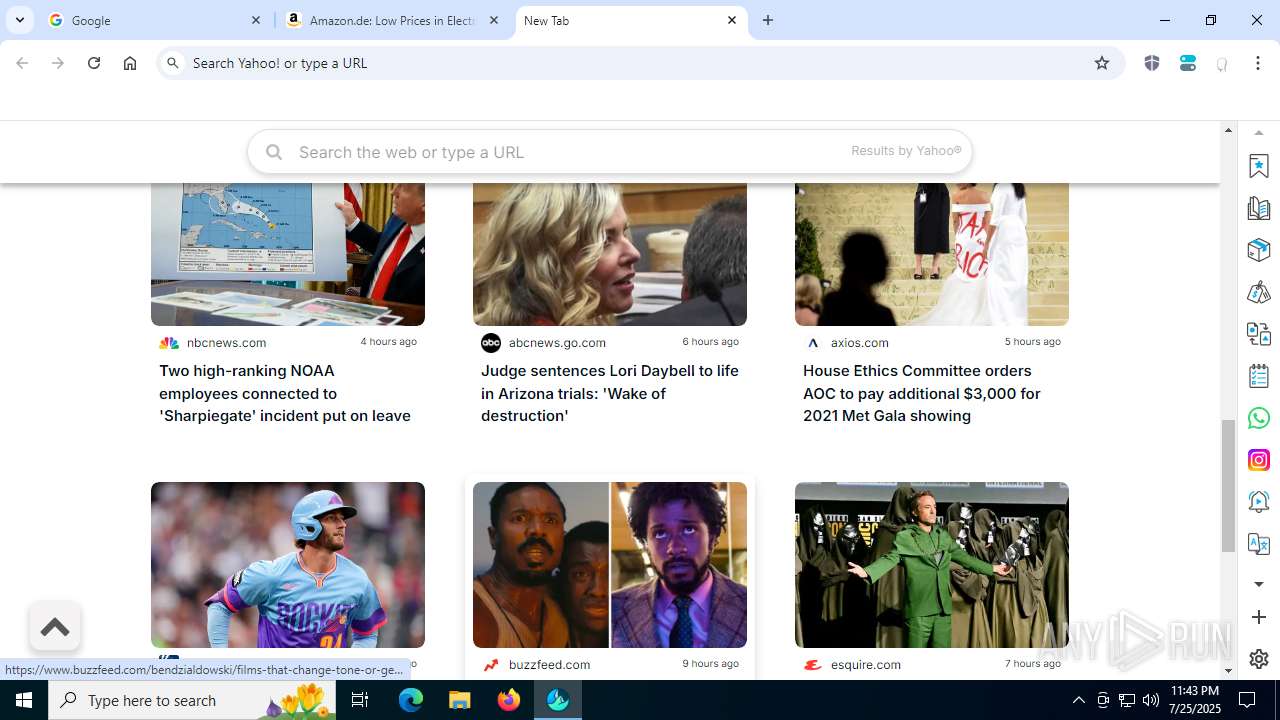Click the taskbar Type here to search box
The width and height of the screenshot is (1280, 720).
(194, 700)
